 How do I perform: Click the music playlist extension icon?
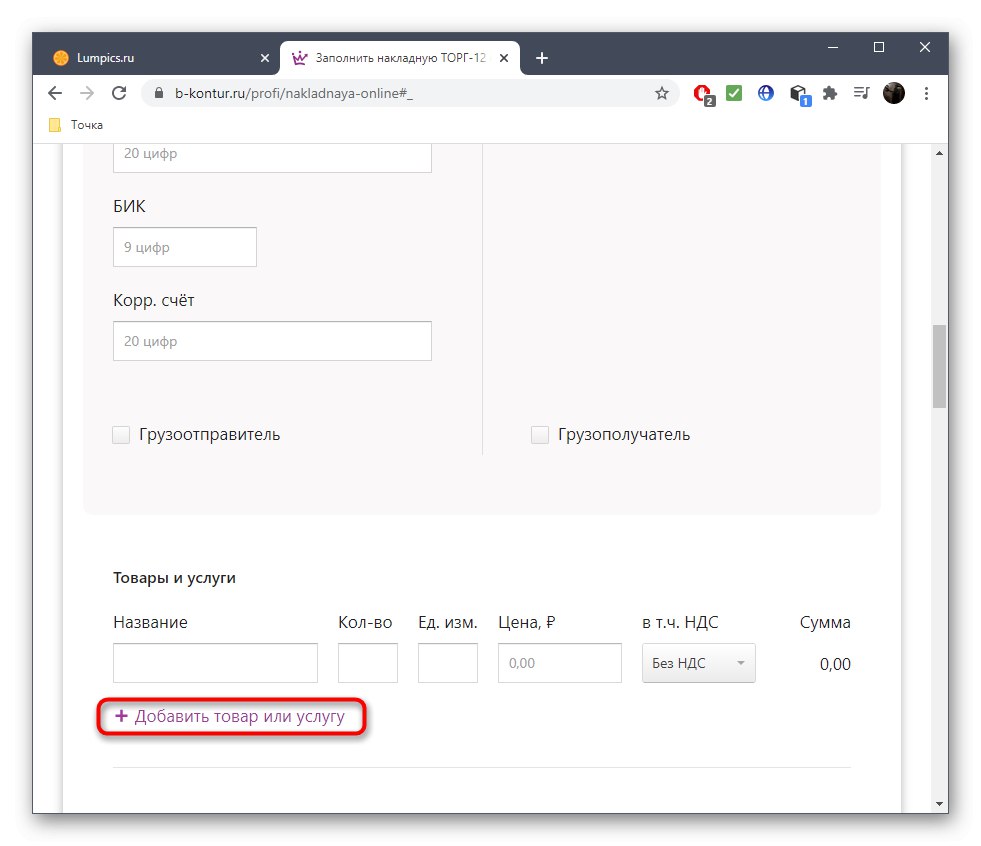pyautogui.click(x=861, y=93)
